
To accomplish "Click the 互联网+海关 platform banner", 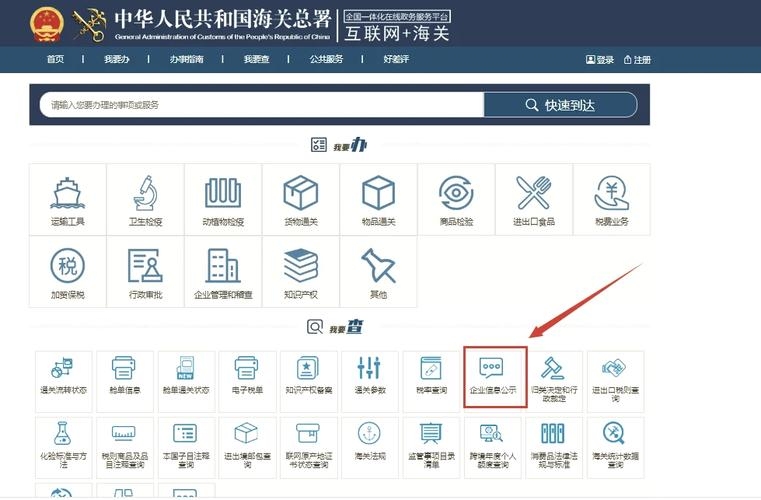I will 397,27.
